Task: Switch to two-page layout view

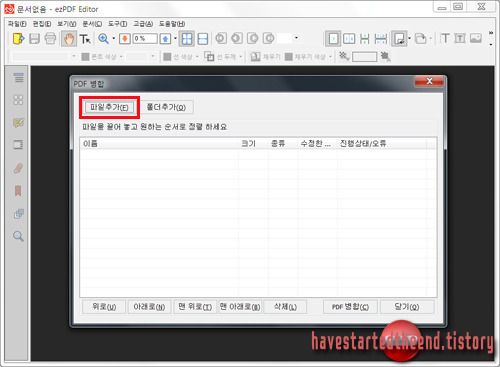Action: (349, 39)
